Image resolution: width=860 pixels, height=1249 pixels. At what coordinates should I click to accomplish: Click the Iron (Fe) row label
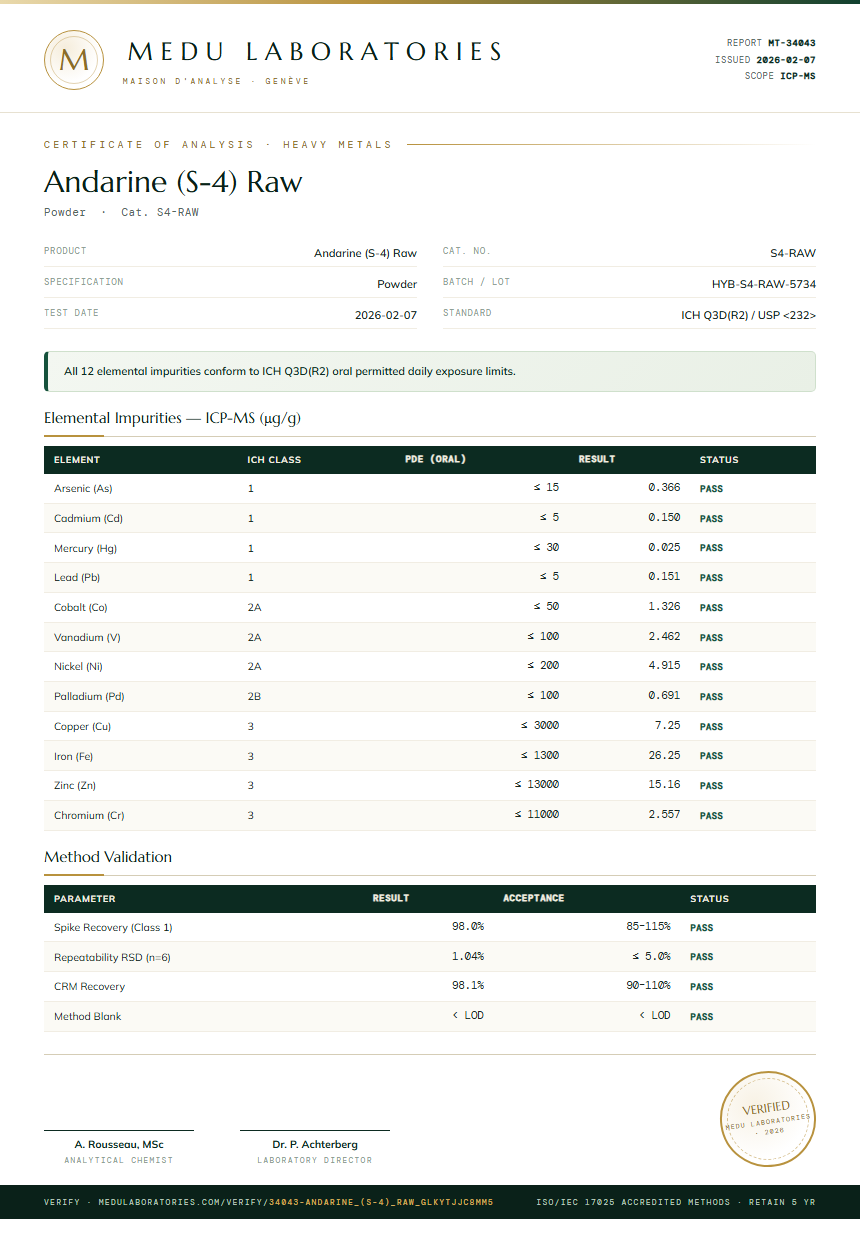point(74,756)
